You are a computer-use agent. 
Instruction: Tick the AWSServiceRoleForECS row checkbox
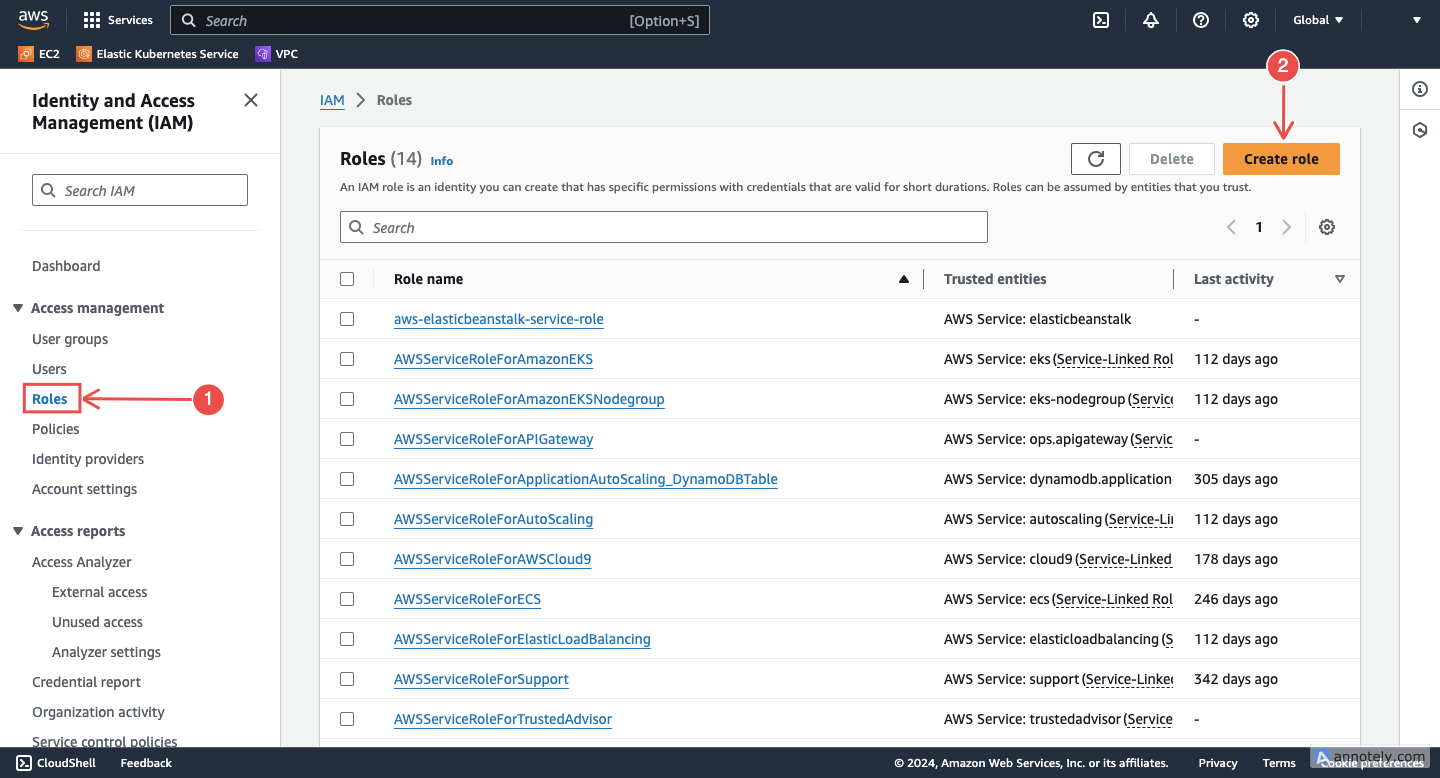click(x=347, y=599)
